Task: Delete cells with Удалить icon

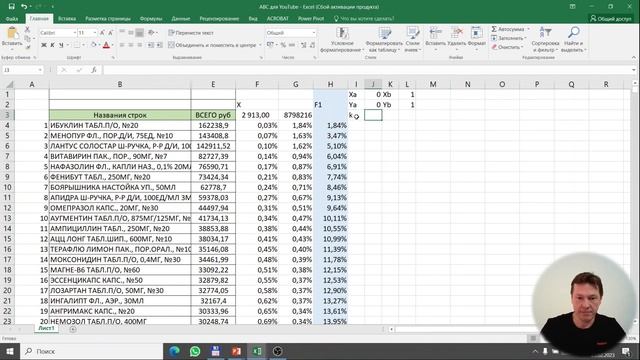Action: click(456, 38)
